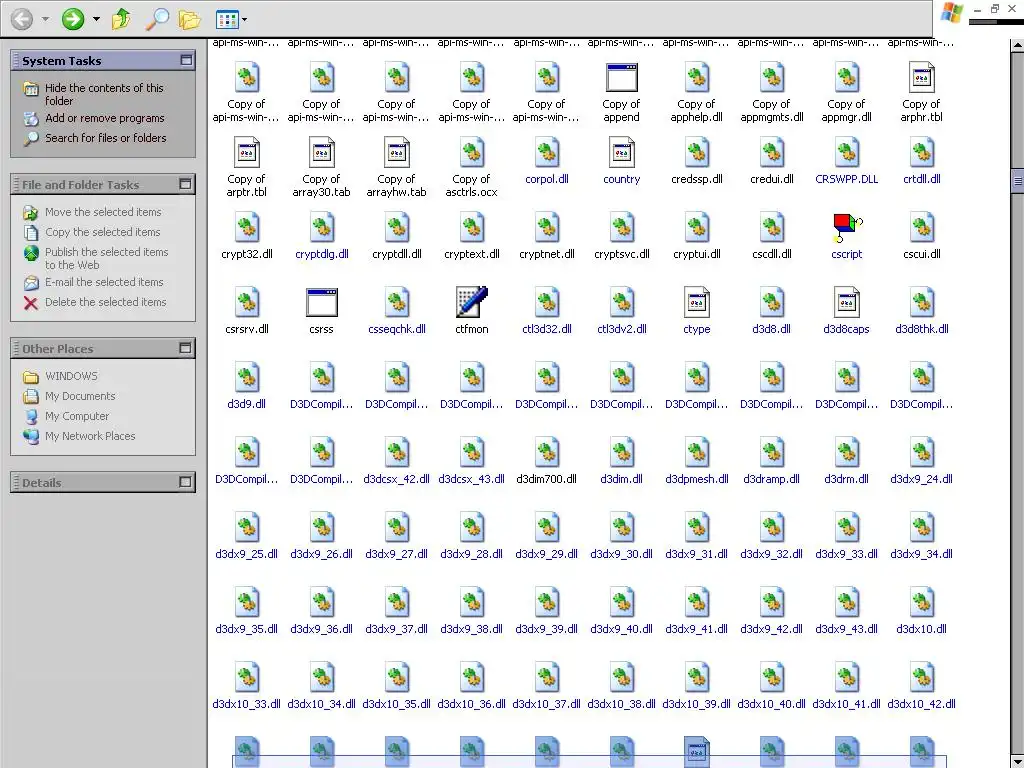Go up one folder level

coord(121,19)
